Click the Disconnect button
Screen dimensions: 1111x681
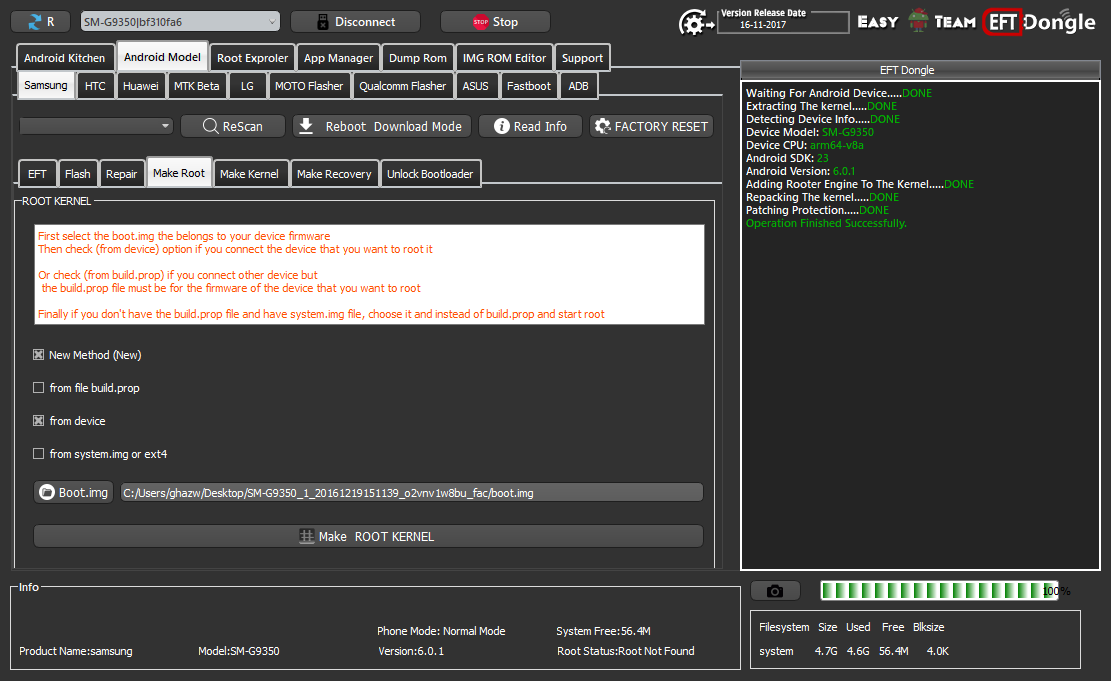pyautogui.click(x=355, y=22)
